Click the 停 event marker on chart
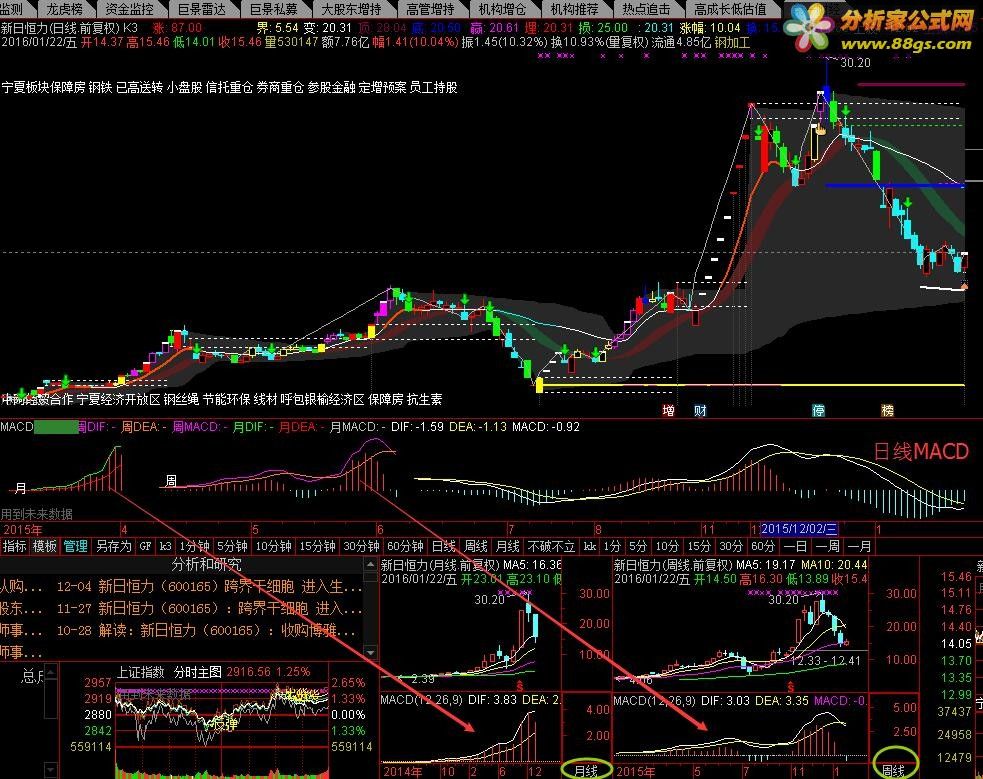Screen dimensions: 983x779 tap(818, 410)
